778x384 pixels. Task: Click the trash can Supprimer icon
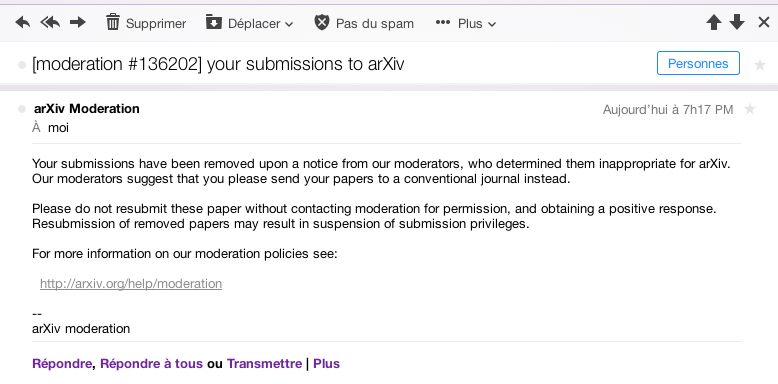[x=113, y=22]
